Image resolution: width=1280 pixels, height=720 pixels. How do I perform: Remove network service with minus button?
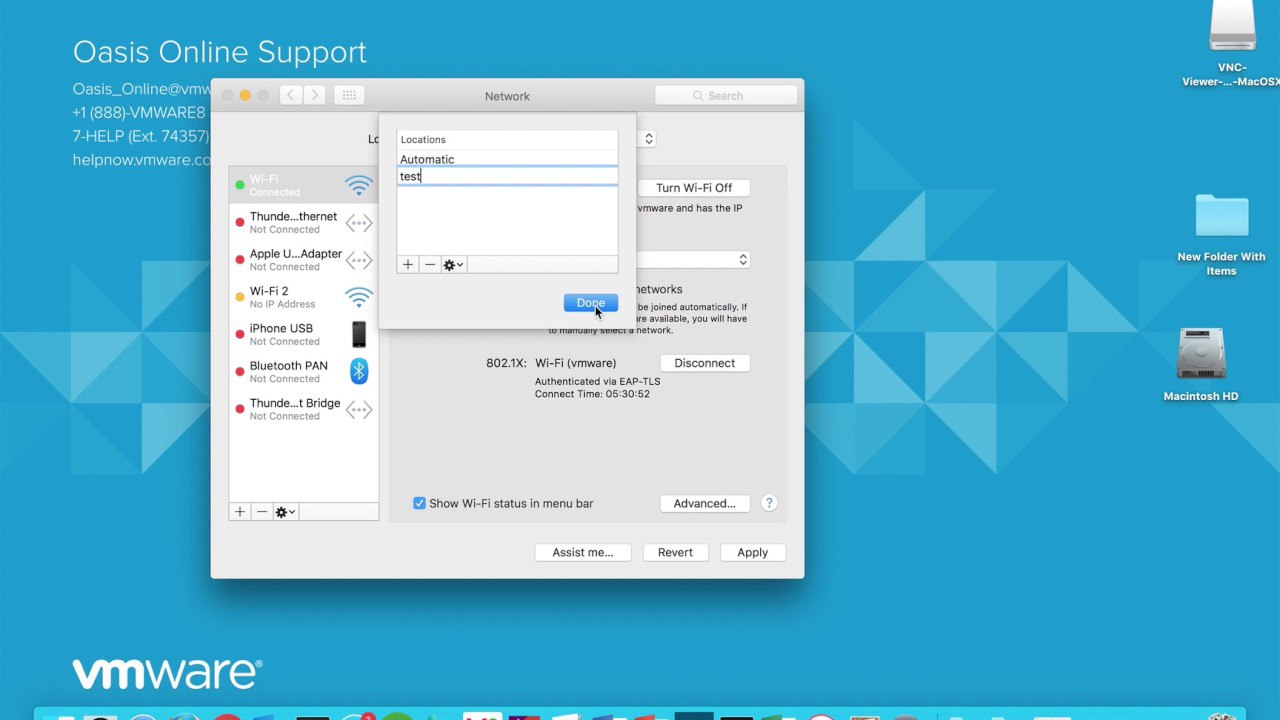tap(262, 512)
